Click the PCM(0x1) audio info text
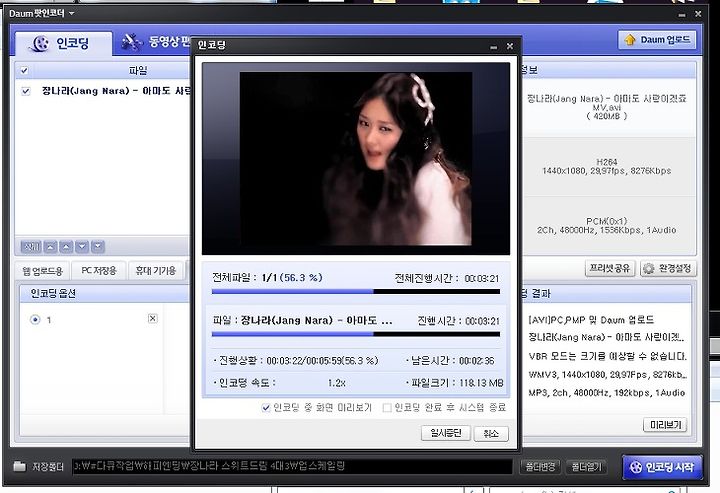This screenshot has width=720, height=493. point(607,226)
